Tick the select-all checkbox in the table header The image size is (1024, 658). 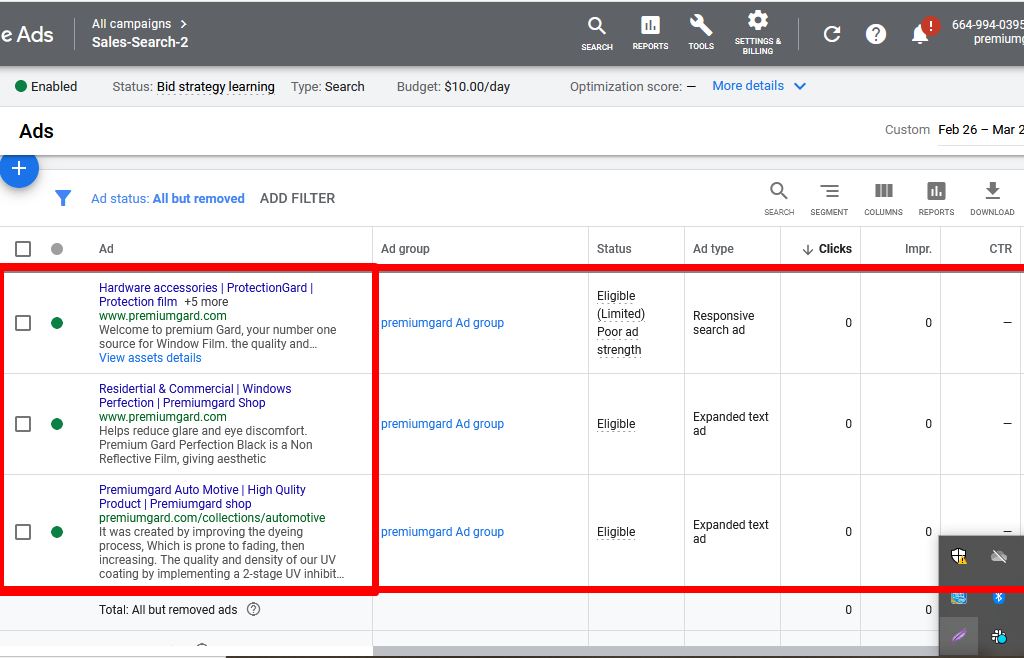pyautogui.click(x=23, y=249)
